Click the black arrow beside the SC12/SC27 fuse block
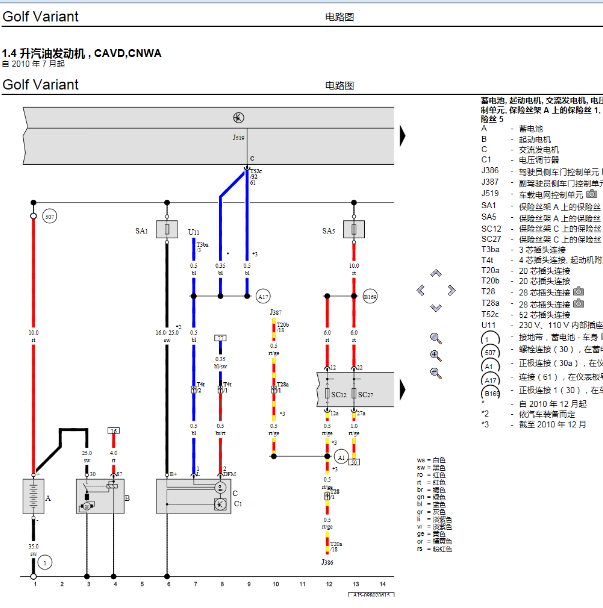The image size is (603, 608). [x=403, y=389]
